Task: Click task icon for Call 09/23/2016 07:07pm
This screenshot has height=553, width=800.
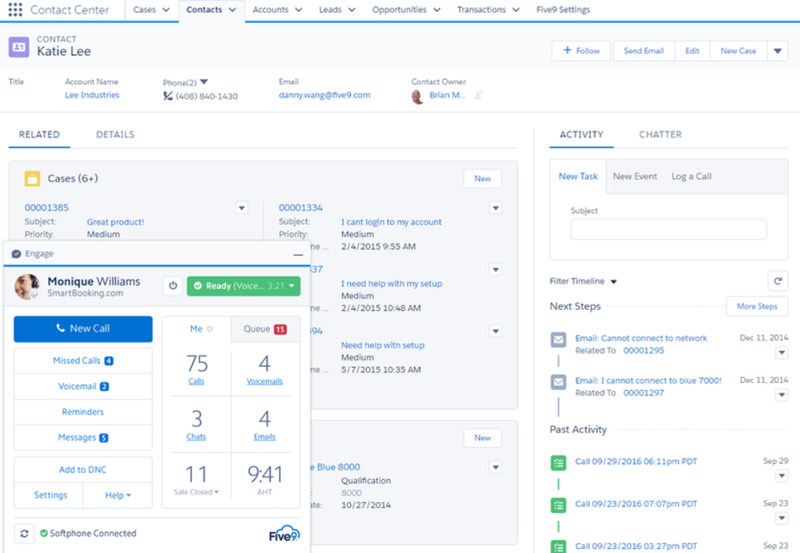Action: 558,505
